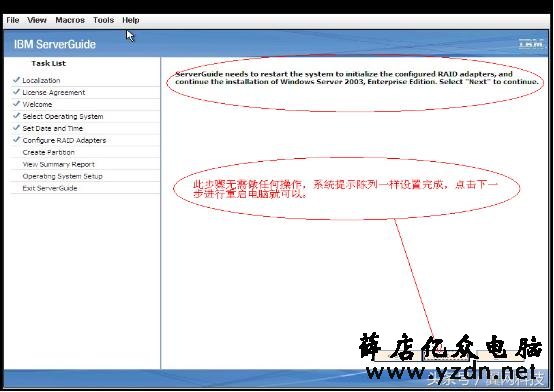Click the checkmark beside Welcome

[x=16, y=104]
